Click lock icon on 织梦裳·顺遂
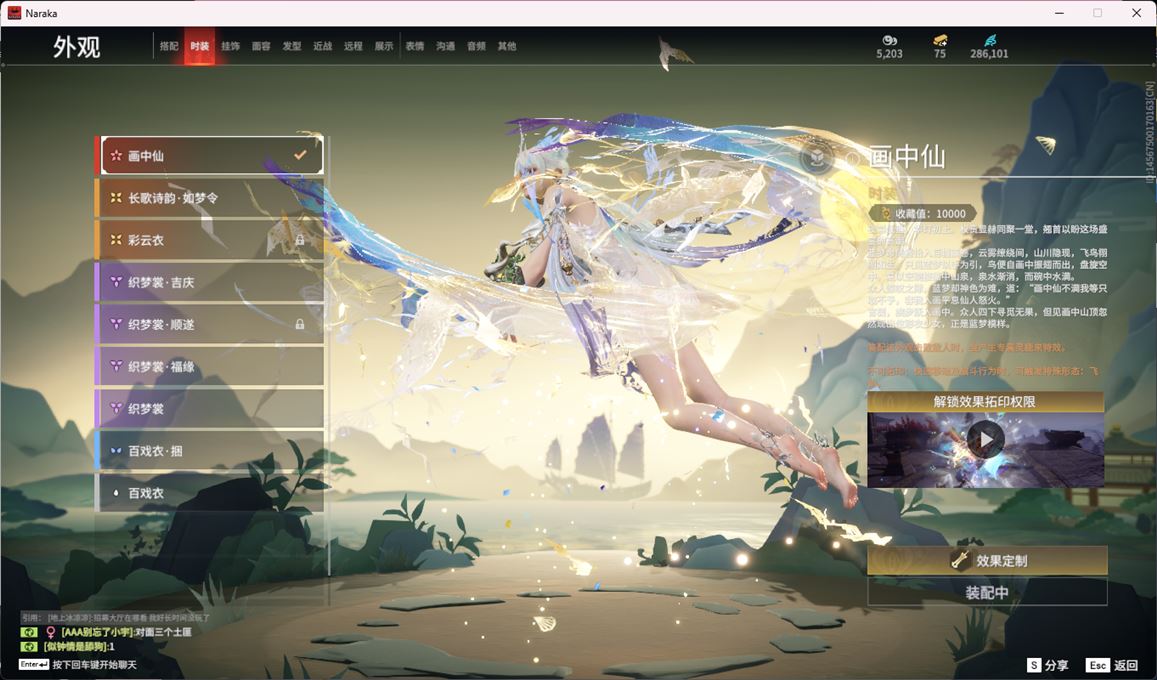This screenshot has width=1157, height=680. [300, 324]
